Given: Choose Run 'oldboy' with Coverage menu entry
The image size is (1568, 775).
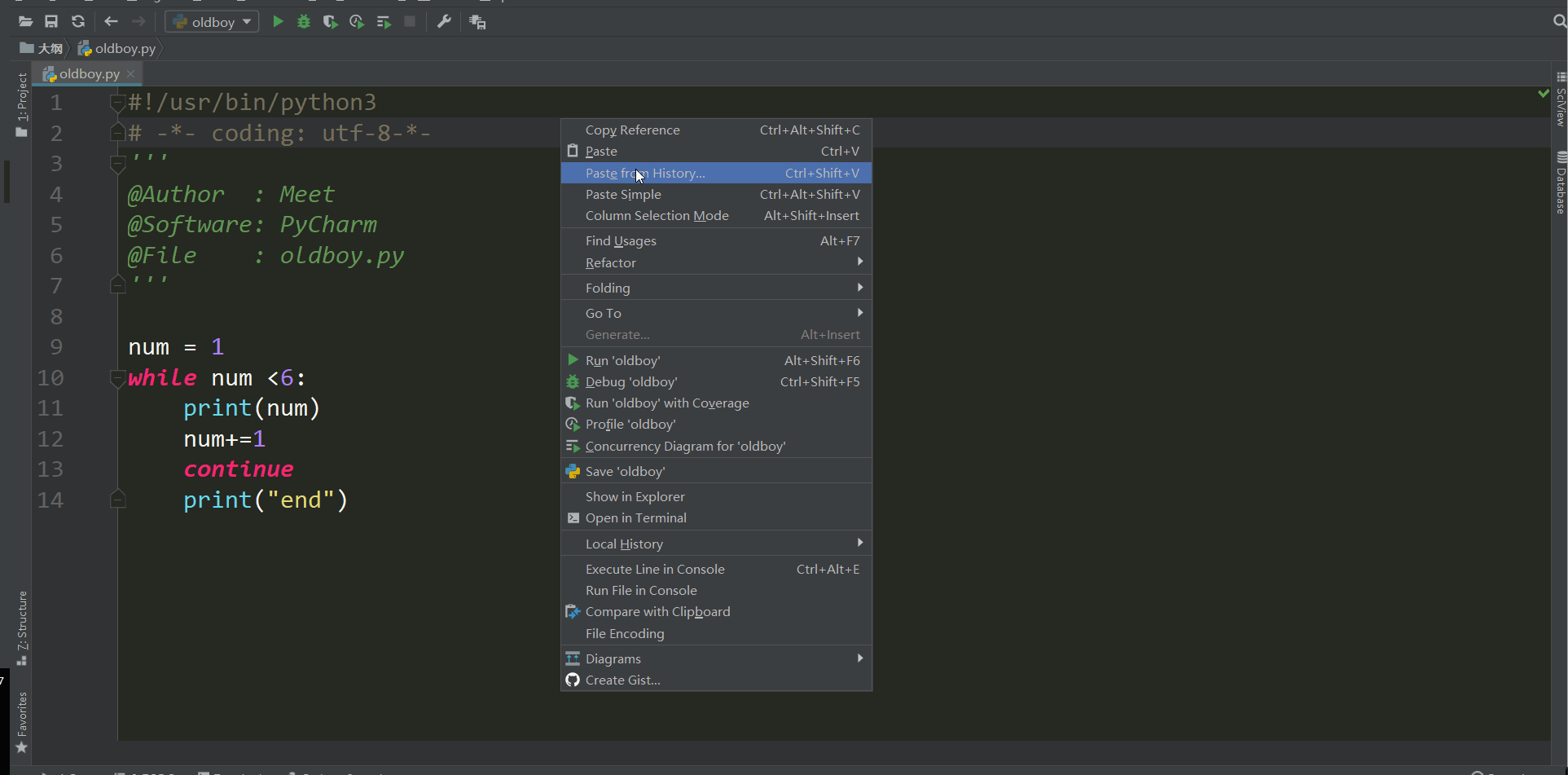Looking at the screenshot, I should [716, 403].
